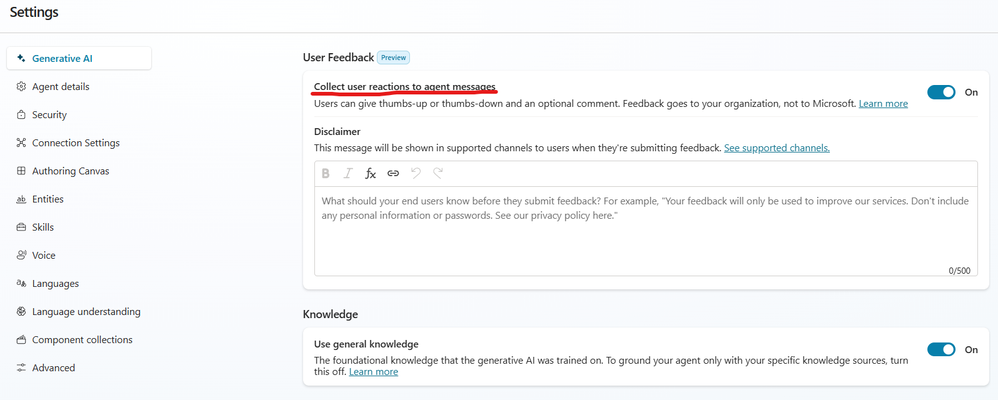Go to Agent details settings
Screen dimensions: 998x400
[60, 87]
